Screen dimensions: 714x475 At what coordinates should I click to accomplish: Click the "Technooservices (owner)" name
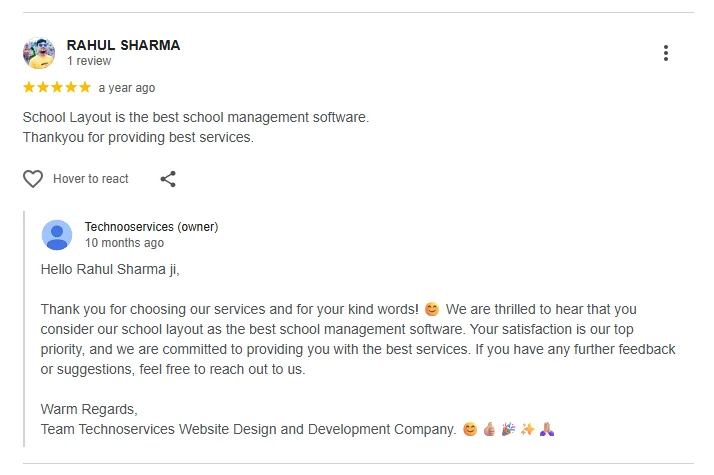point(151,227)
